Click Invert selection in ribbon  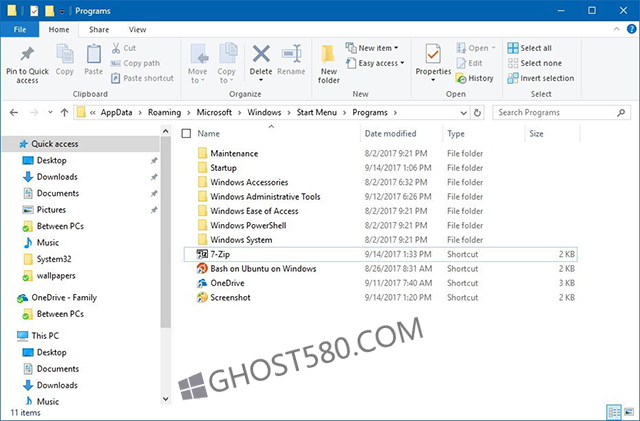coord(541,78)
